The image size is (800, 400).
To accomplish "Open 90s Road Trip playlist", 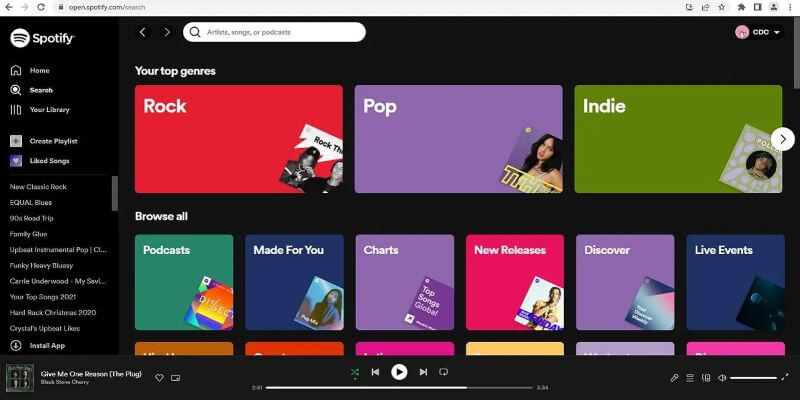I will click(x=32, y=218).
